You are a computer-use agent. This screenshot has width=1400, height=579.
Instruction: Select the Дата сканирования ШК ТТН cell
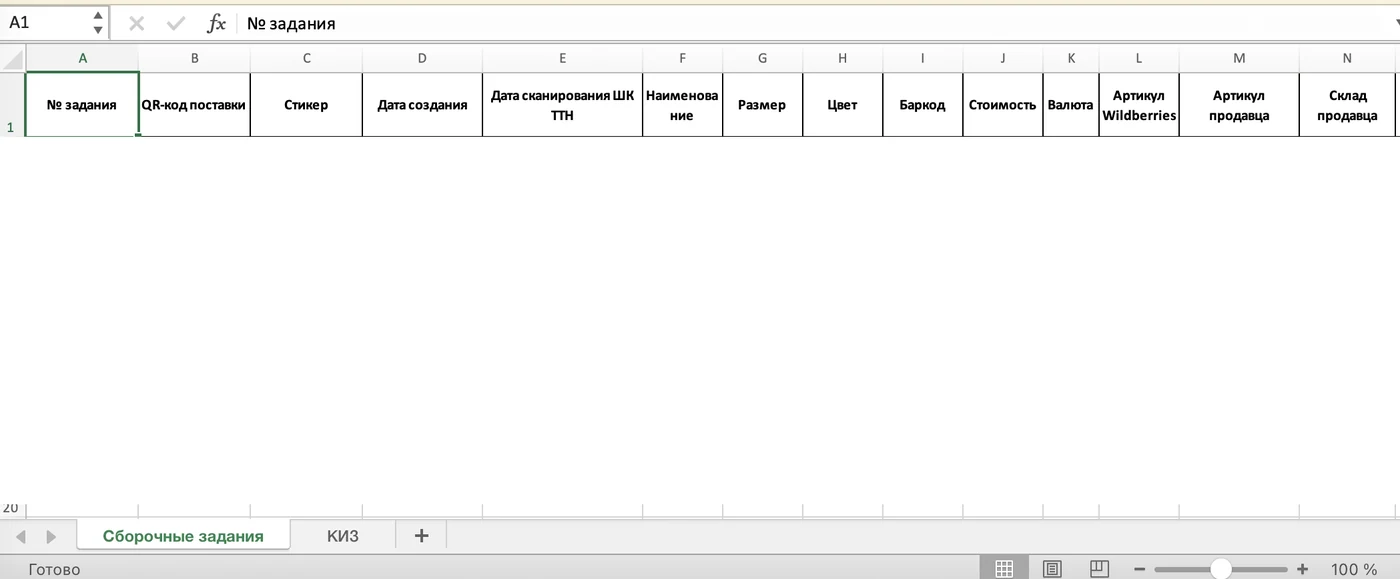click(x=562, y=104)
